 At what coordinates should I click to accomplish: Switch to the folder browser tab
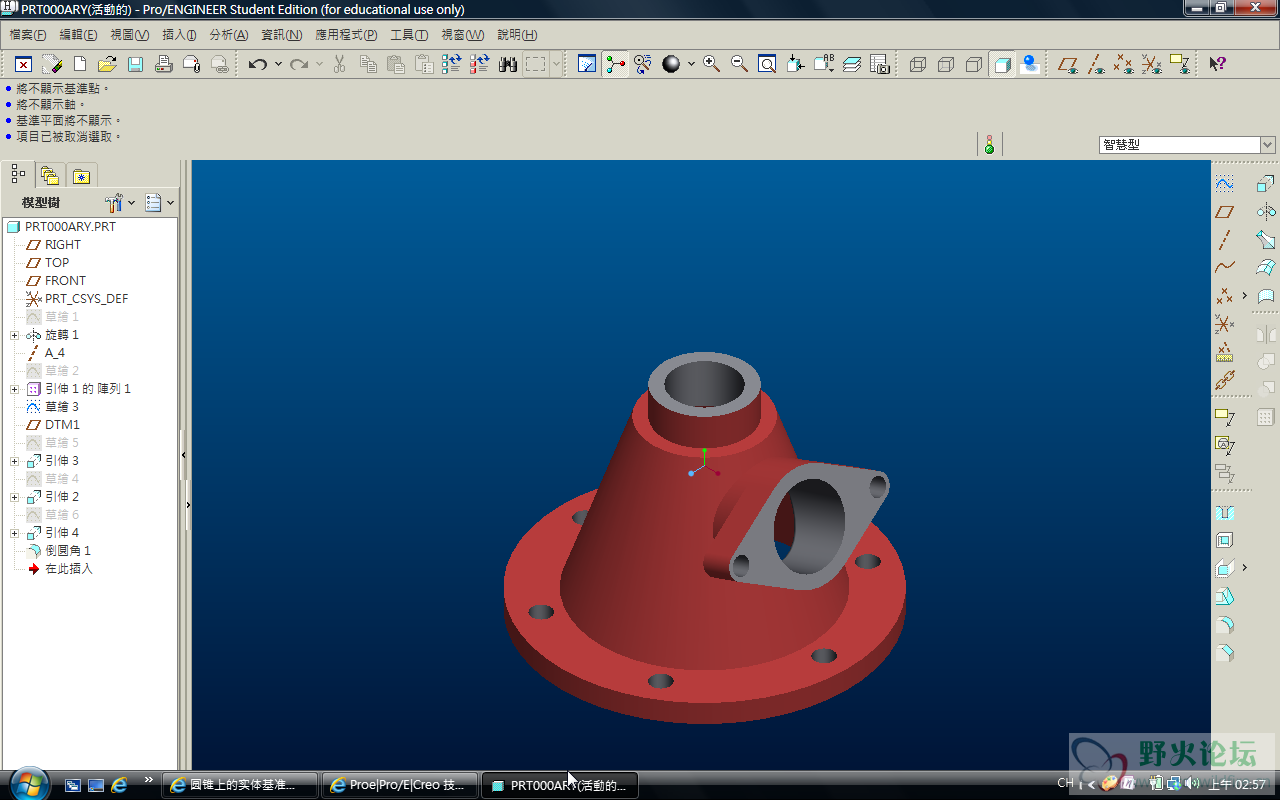tap(50, 176)
